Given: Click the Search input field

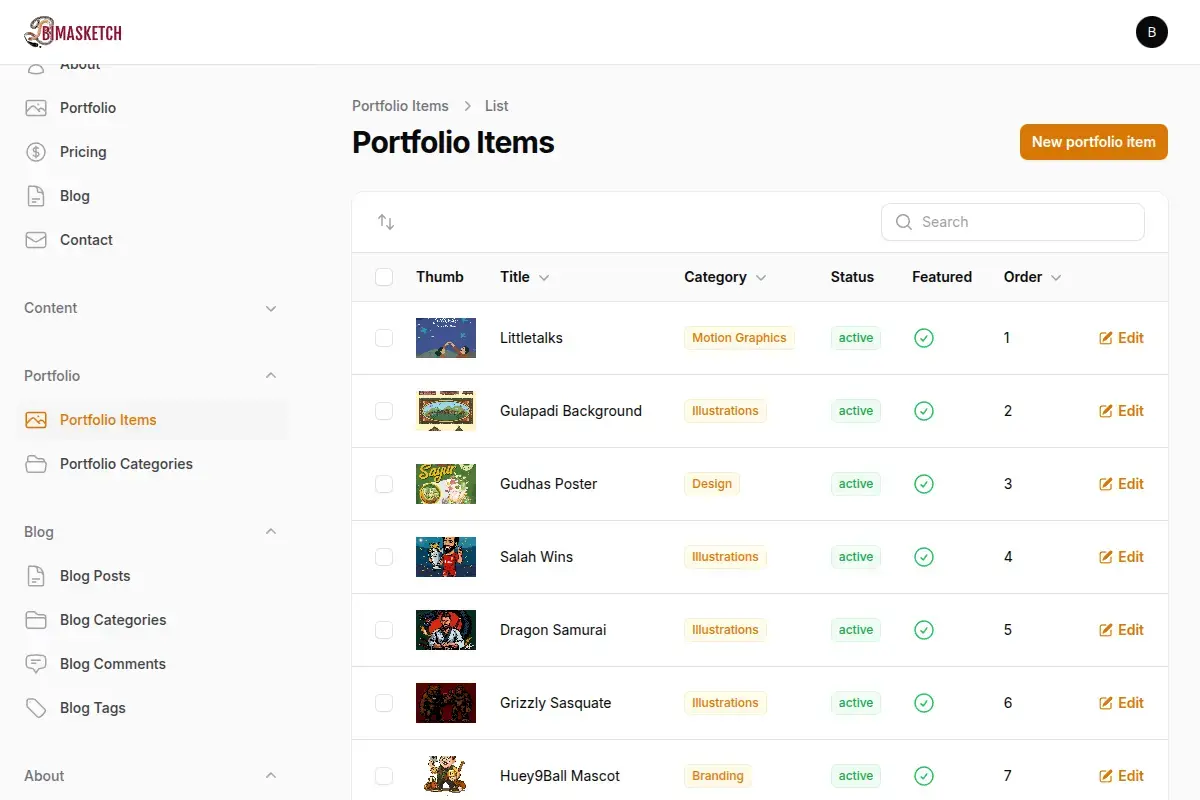Looking at the screenshot, I should 1012,222.
